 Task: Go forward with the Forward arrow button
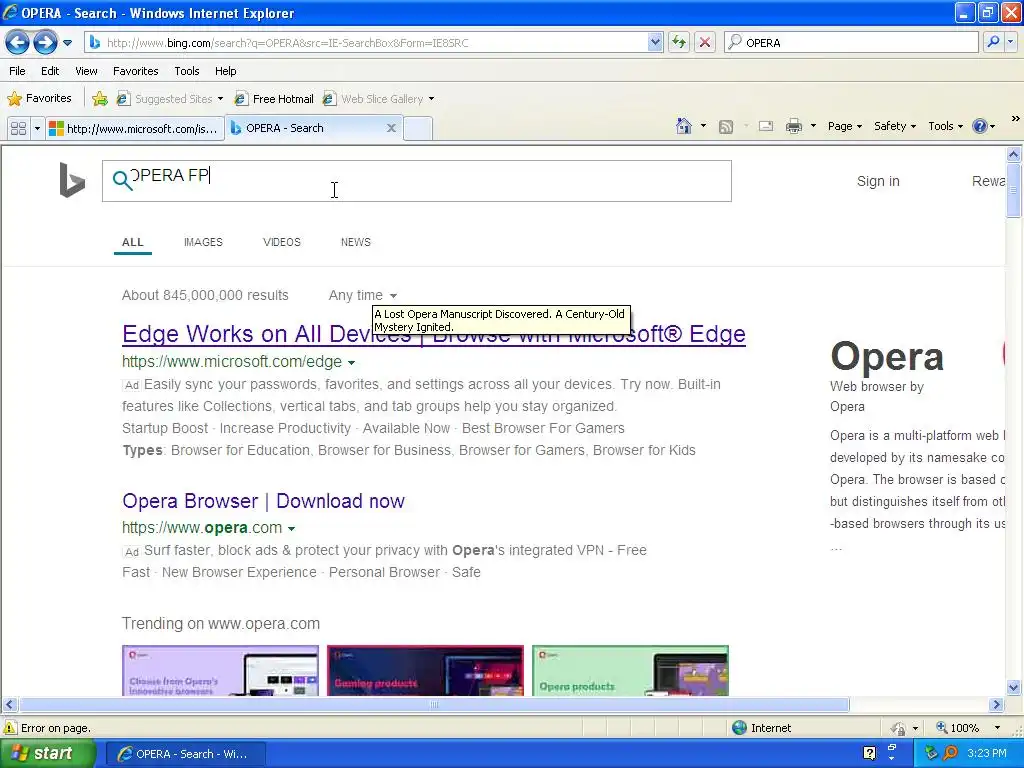pyautogui.click(x=45, y=43)
